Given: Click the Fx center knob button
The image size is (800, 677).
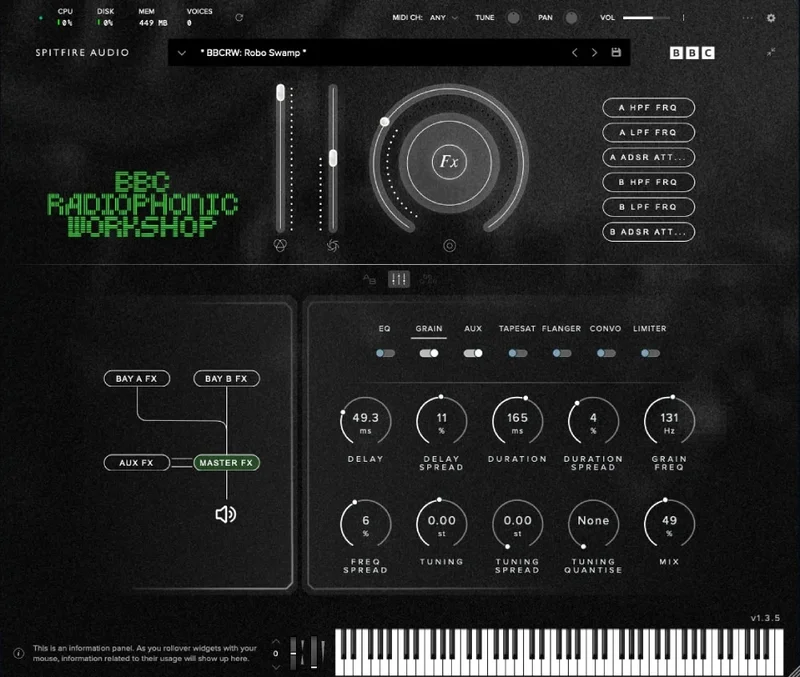Looking at the screenshot, I should click(449, 162).
